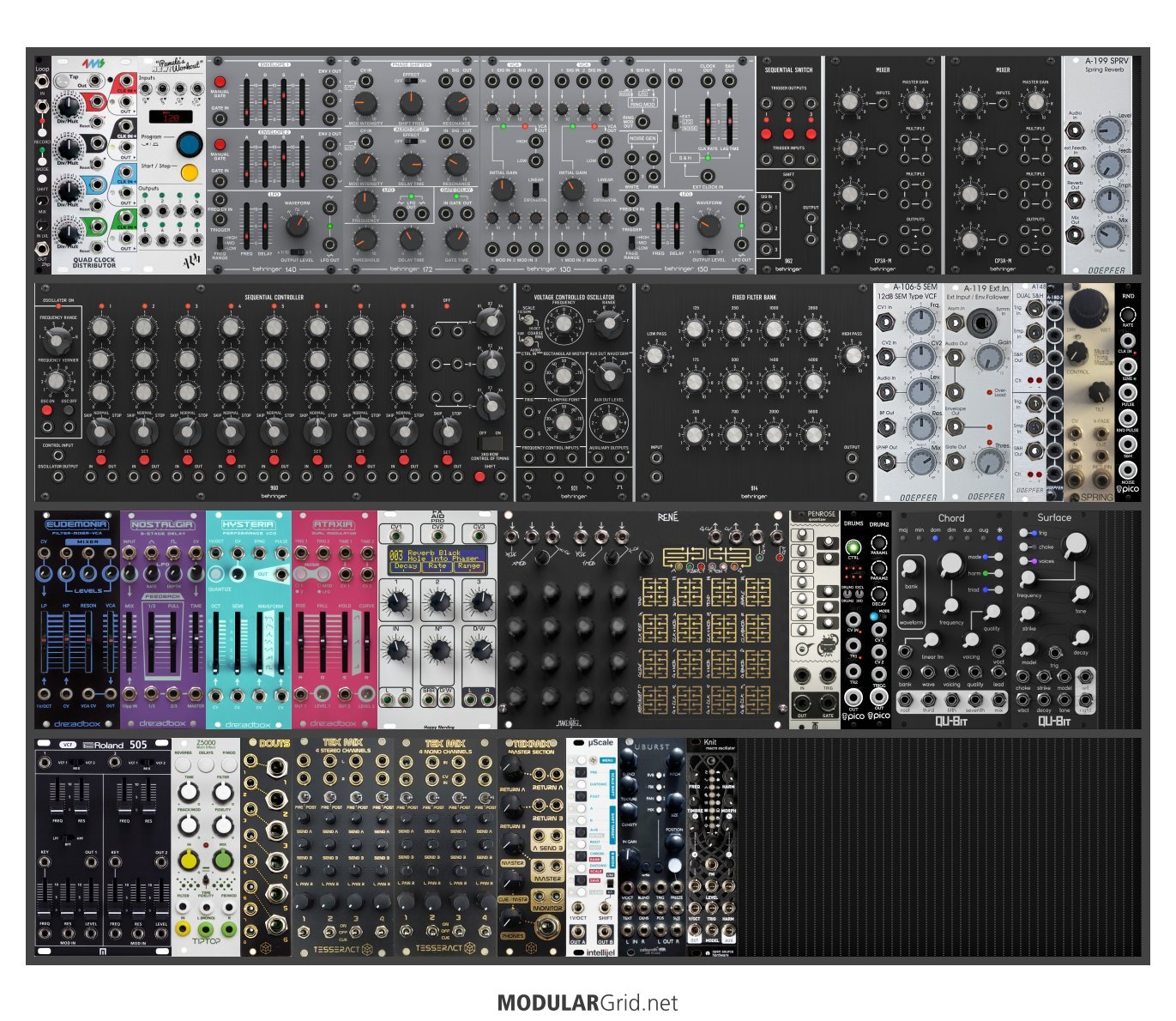Select the Sequential Switch 962 module
Viewport: 1176px width, 1021px height.
[x=788, y=165]
